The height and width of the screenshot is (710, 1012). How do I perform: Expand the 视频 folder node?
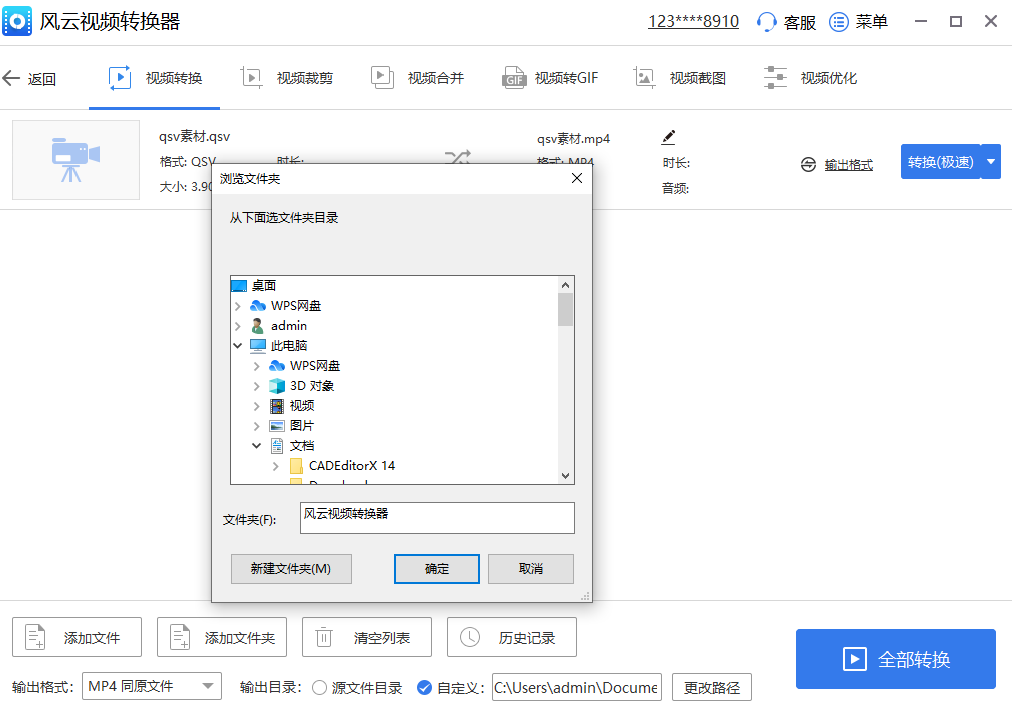coord(257,406)
